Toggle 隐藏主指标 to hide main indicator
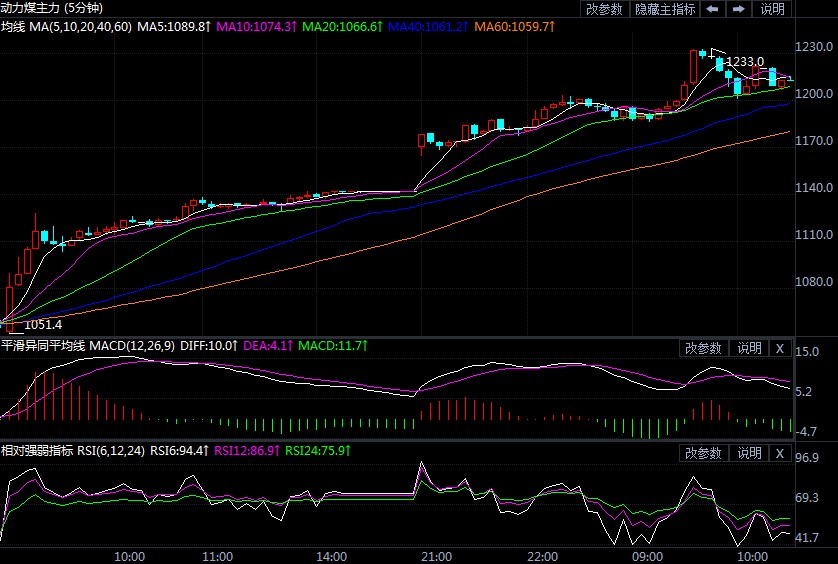838x564 pixels. coord(665,9)
